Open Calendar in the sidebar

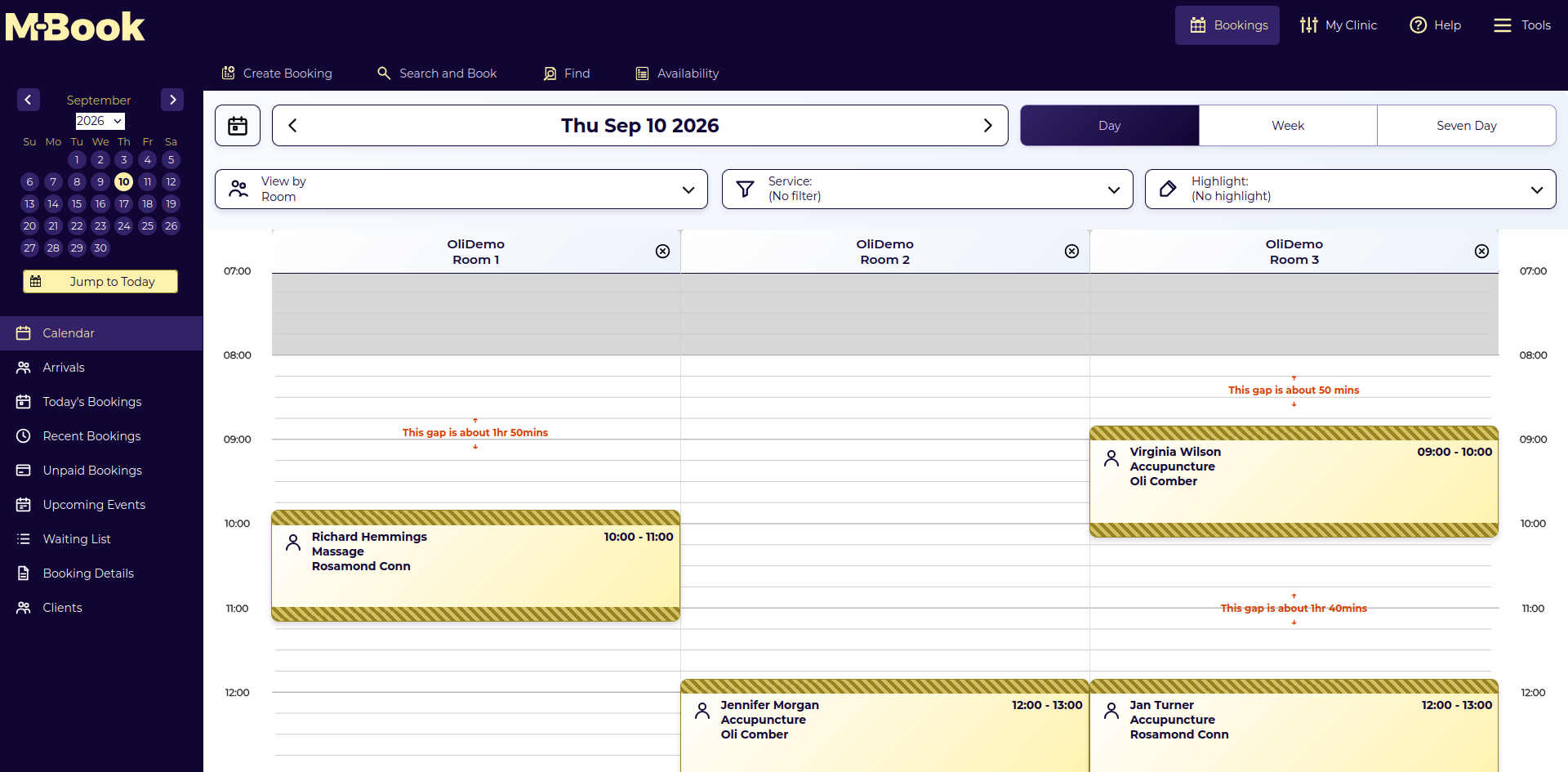tap(101, 333)
